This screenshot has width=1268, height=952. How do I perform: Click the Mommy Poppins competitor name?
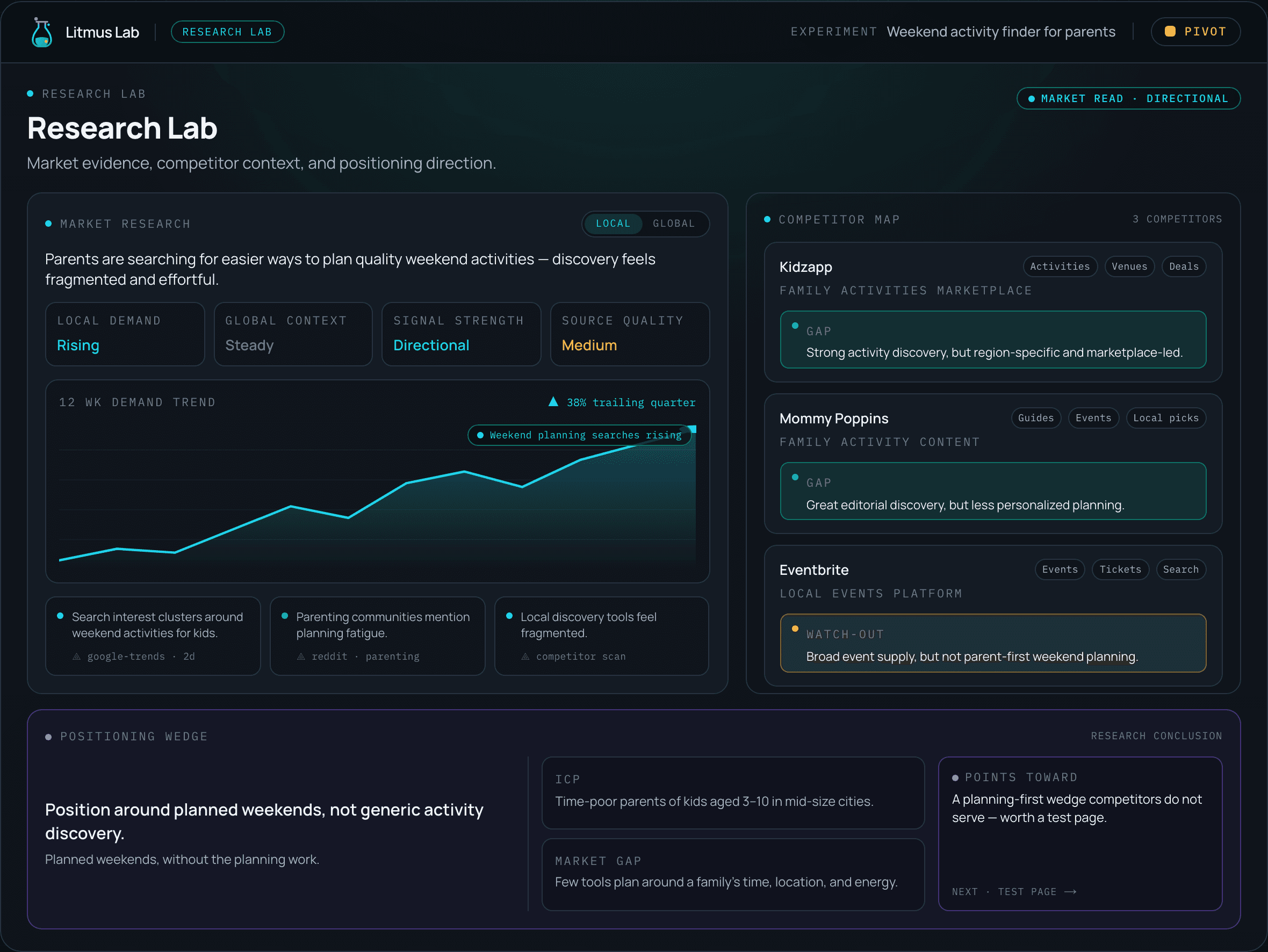click(x=833, y=419)
